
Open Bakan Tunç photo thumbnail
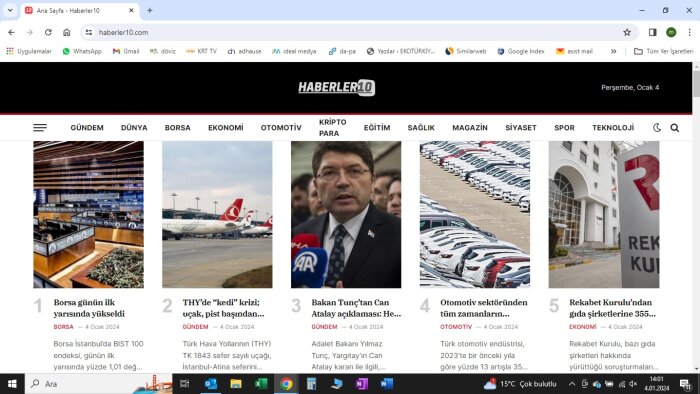346,215
